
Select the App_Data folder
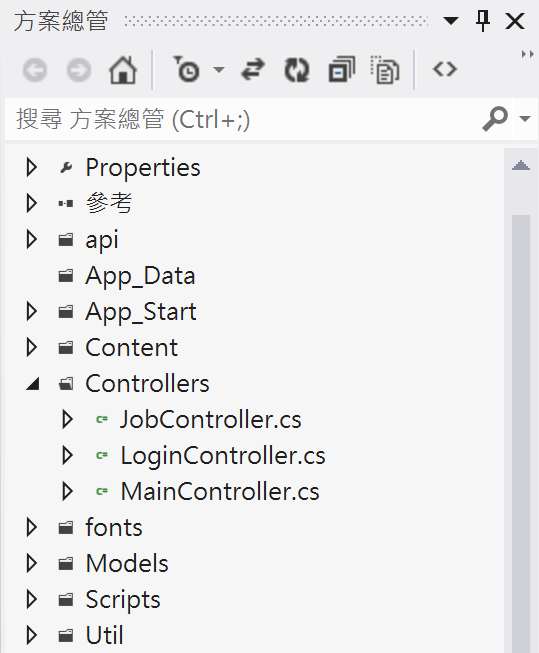(140, 276)
